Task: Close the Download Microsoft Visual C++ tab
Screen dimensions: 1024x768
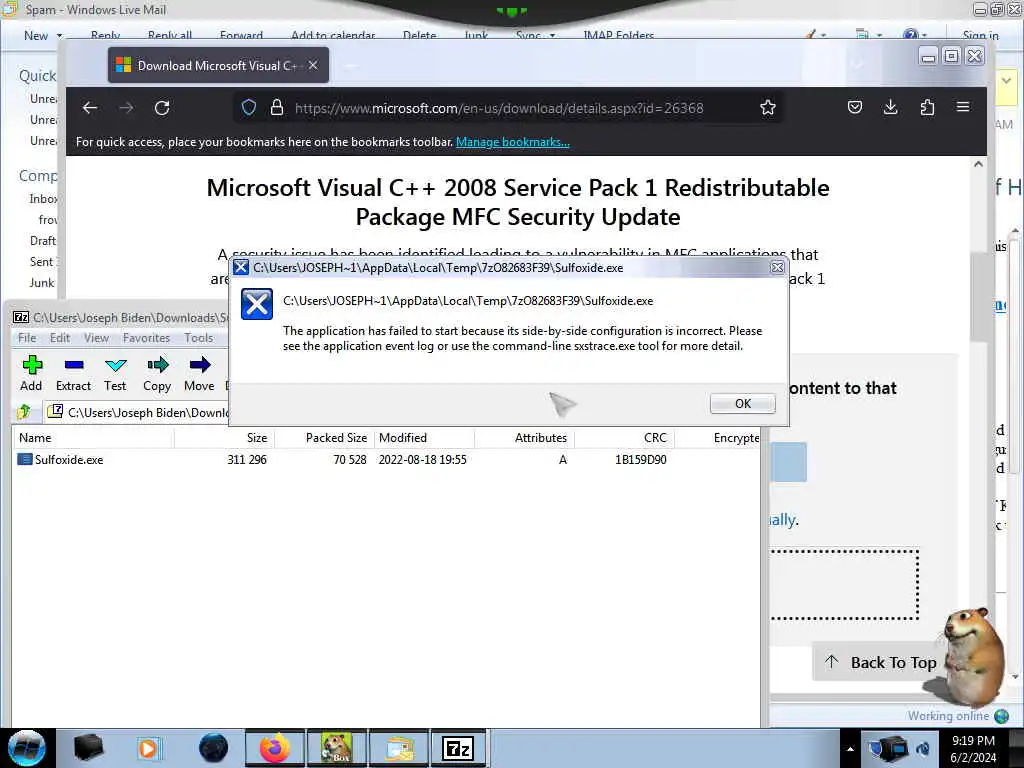Action: (x=313, y=65)
